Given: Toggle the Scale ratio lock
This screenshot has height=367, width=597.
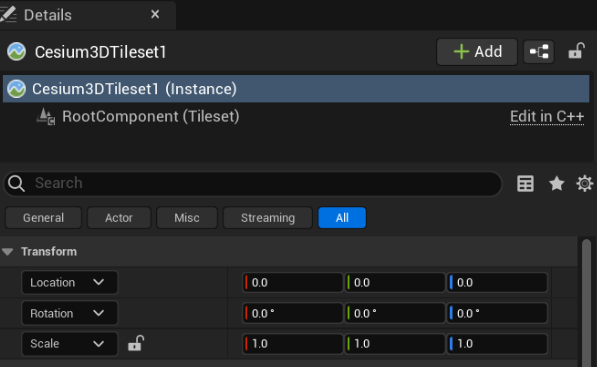Looking at the screenshot, I should pyautogui.click(x=136, y=343).
